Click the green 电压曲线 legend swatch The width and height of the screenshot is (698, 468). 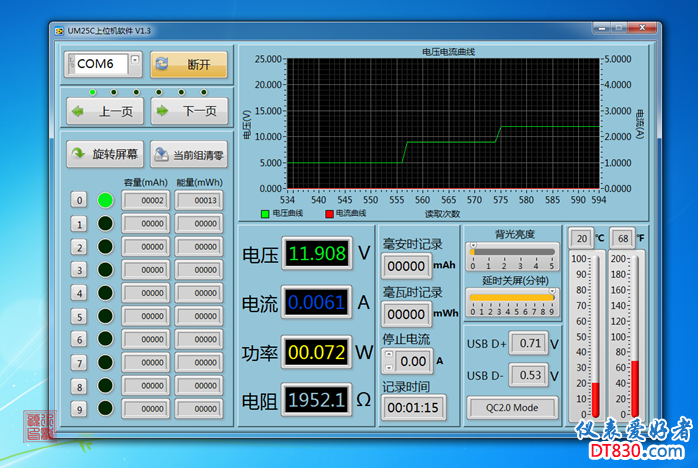(x=265, y=213)
